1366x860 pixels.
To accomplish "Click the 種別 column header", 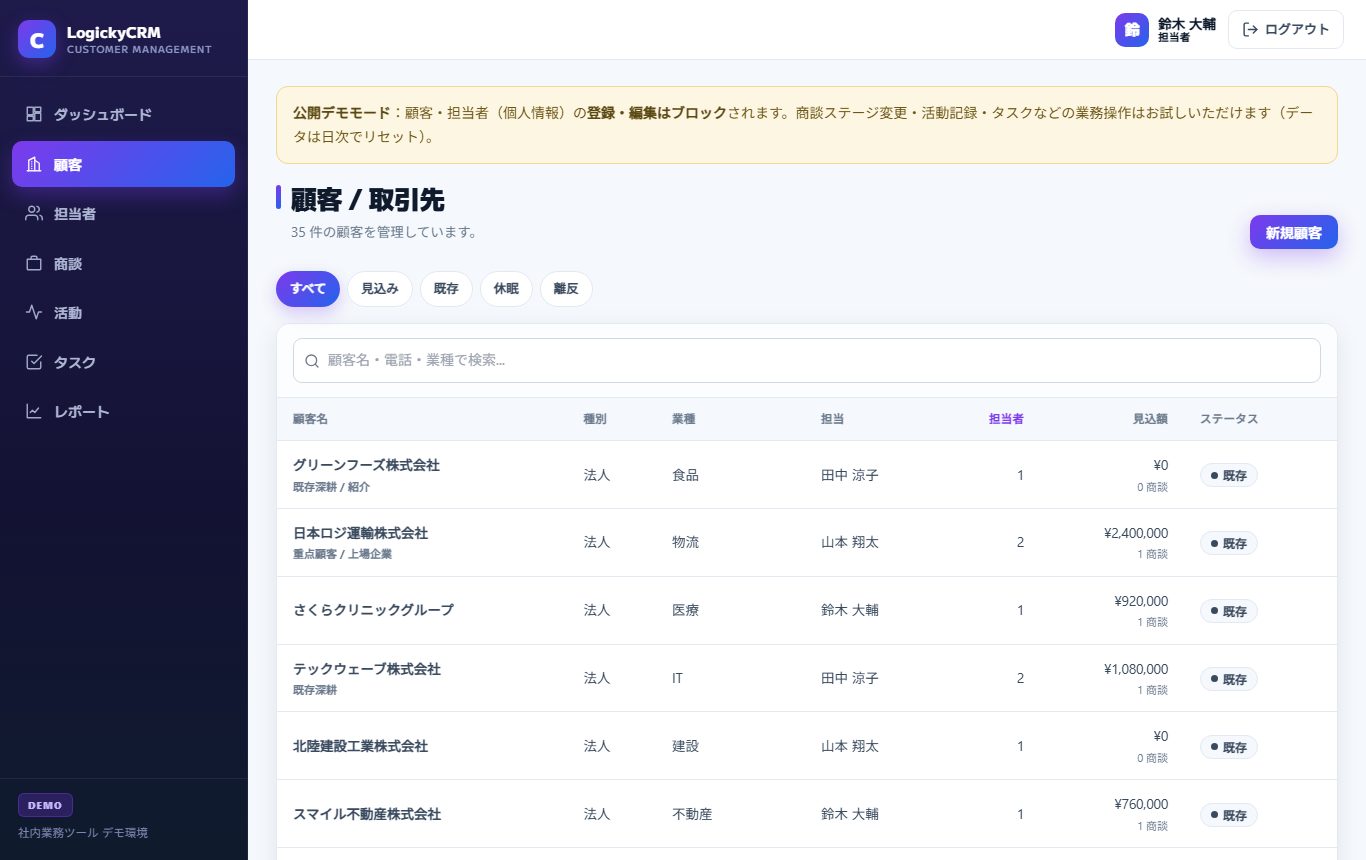I will coord(595,419).
